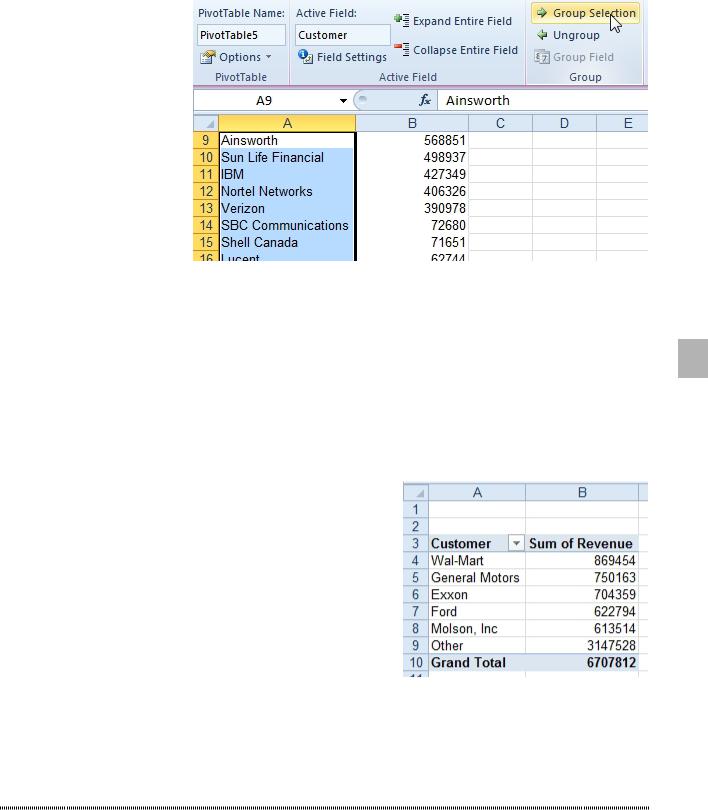Open the Customer filter dropdown in lower table
The image size is (708, 810).
click(x=516, y=543)
